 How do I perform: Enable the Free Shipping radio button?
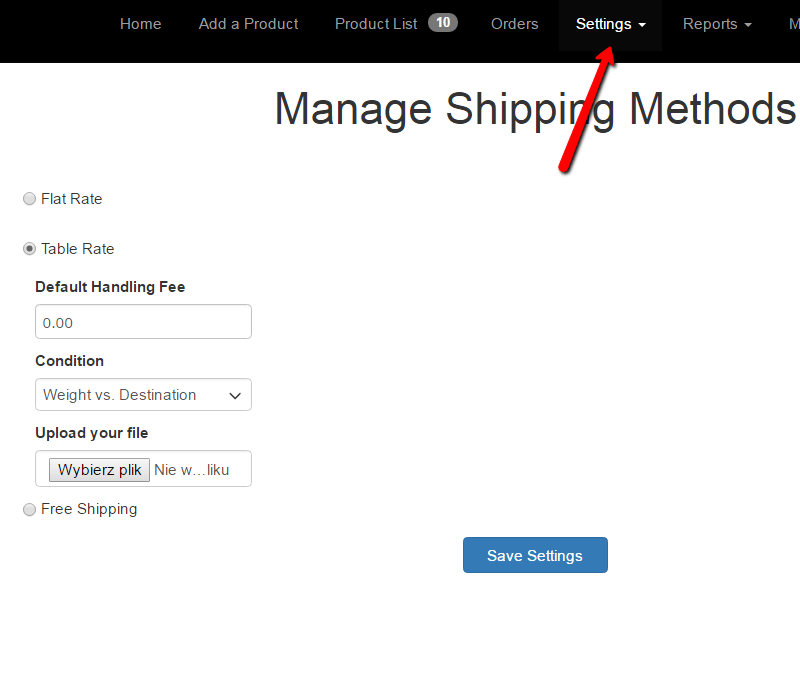pos(29,509)
